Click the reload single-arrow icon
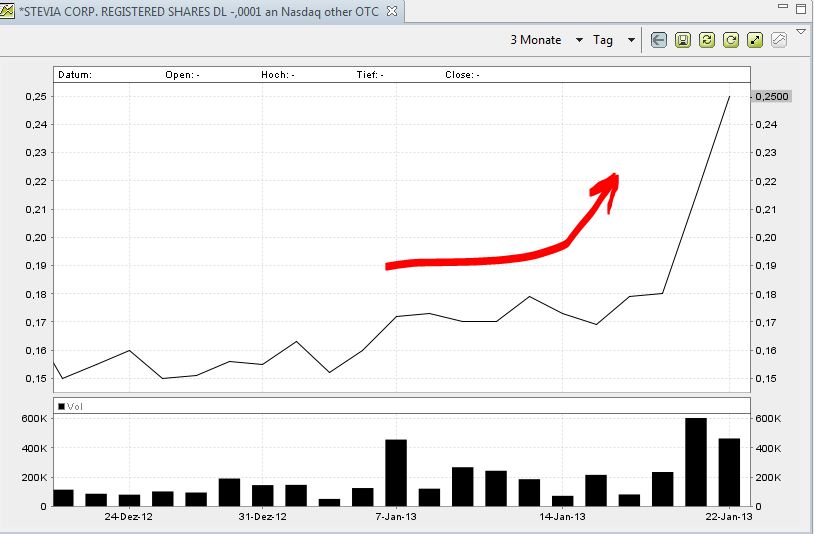Viewport: 814px width, 534px height. 731,40
